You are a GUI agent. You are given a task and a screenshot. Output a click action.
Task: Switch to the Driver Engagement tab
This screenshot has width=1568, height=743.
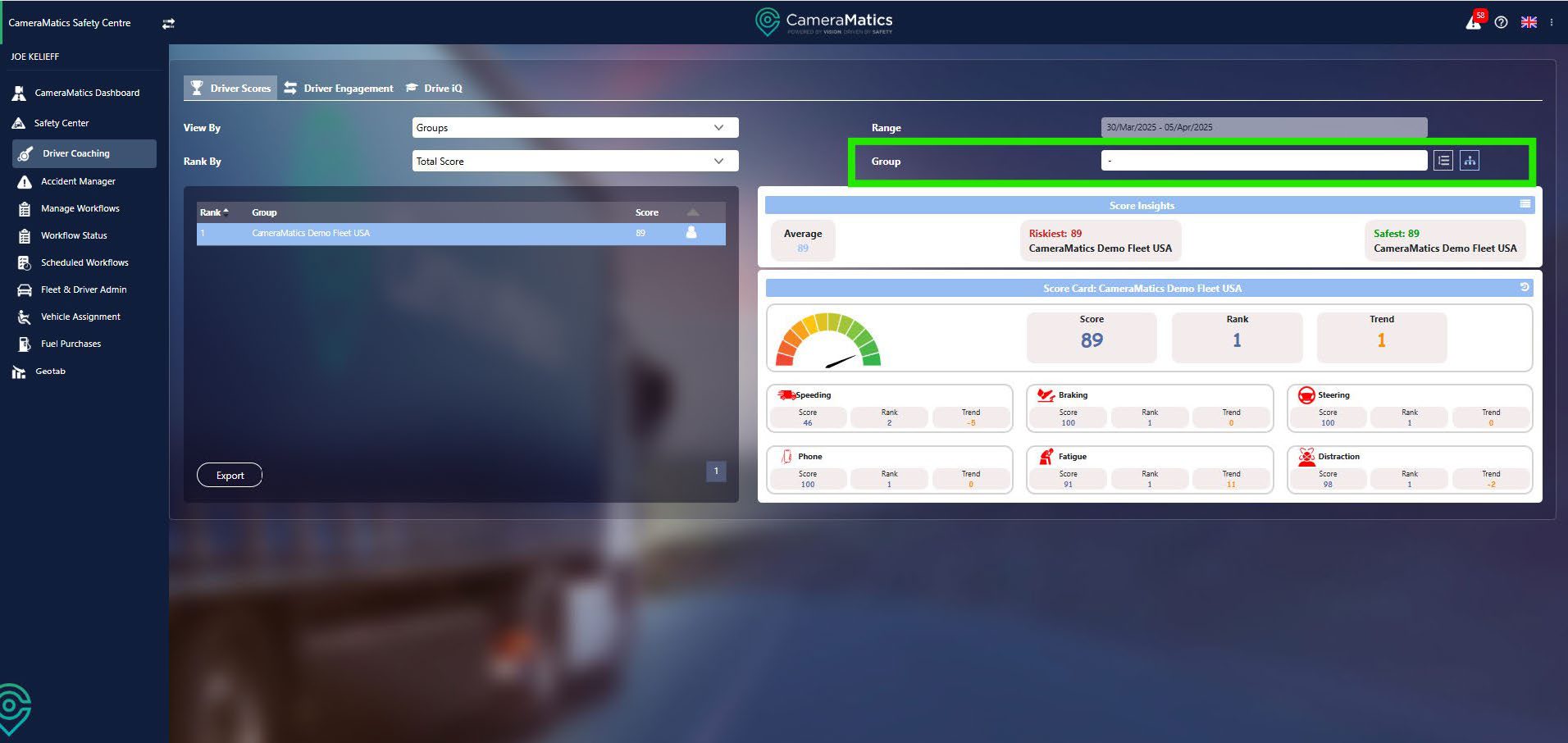(x=339, y=89)
